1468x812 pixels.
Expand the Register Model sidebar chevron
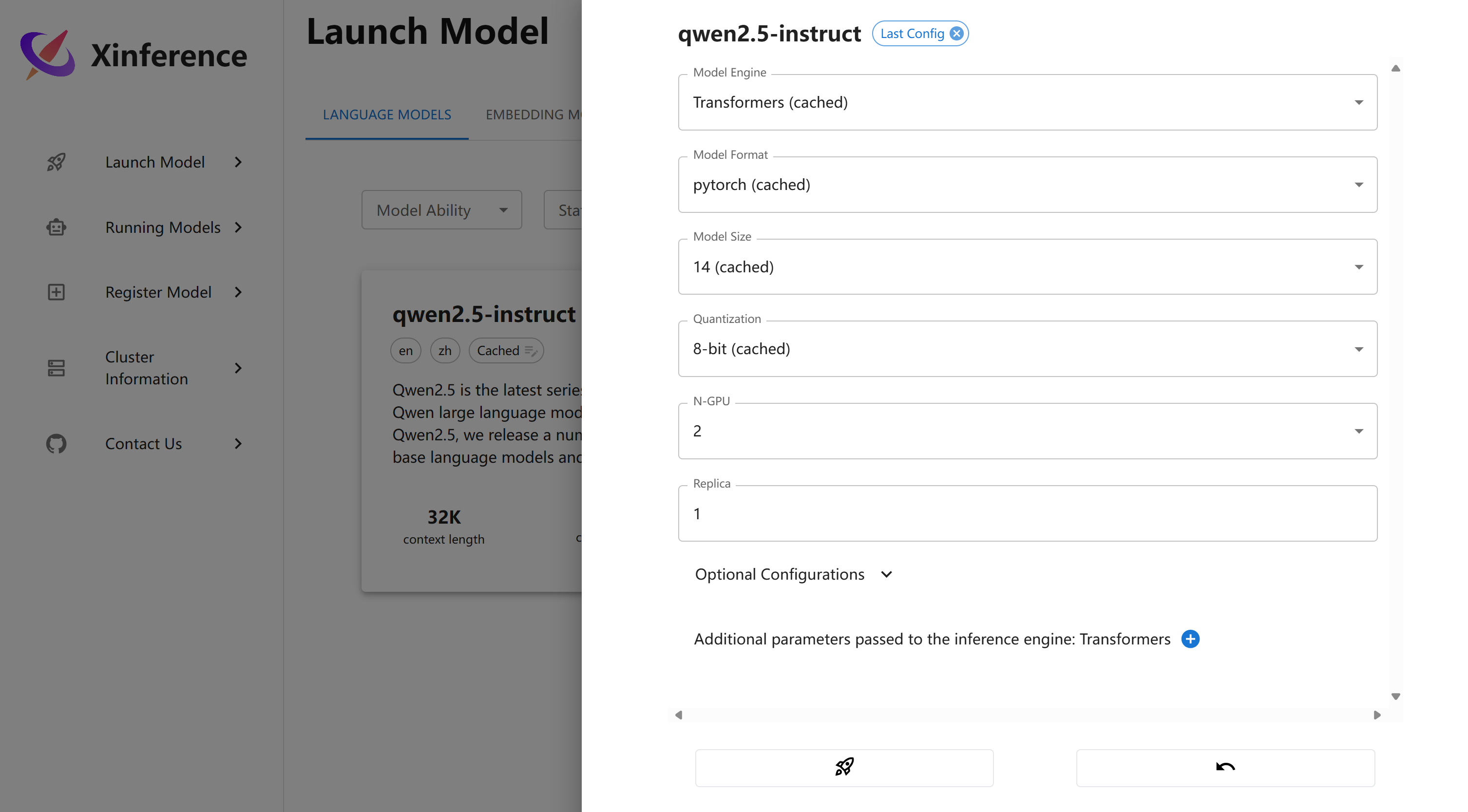(238, 292)
